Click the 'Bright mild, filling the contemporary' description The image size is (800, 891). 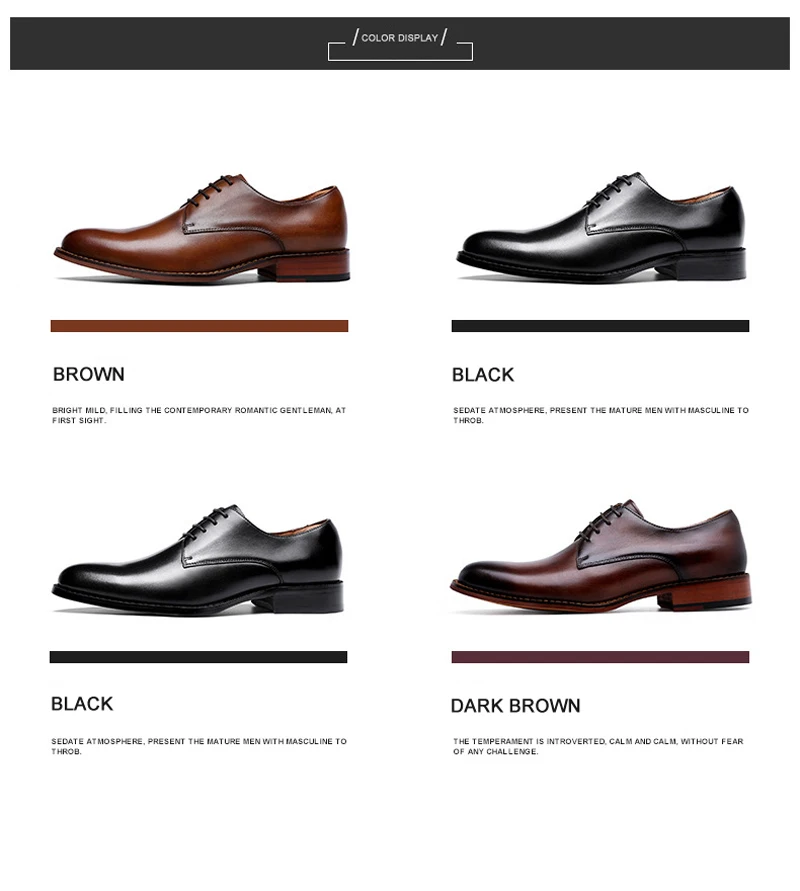tap(199, 415)
